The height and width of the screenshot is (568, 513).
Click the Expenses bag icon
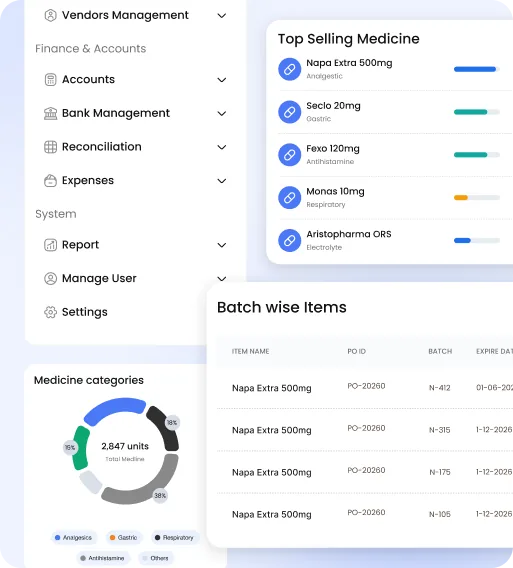pyautogui.click(x=50, y=180)
